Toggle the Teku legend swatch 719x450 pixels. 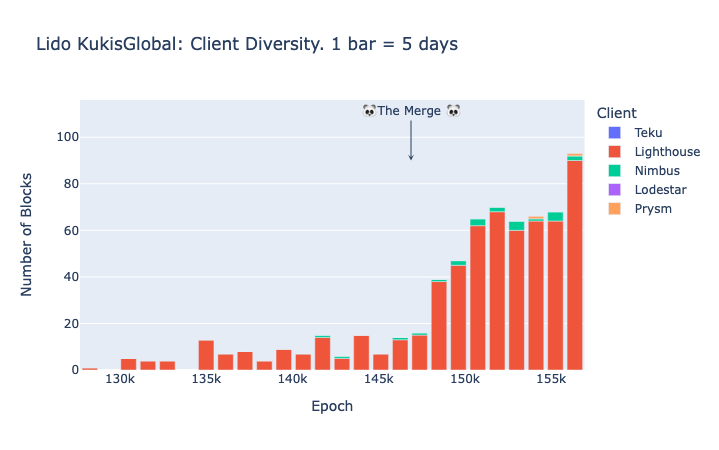[x=614, y=133]
